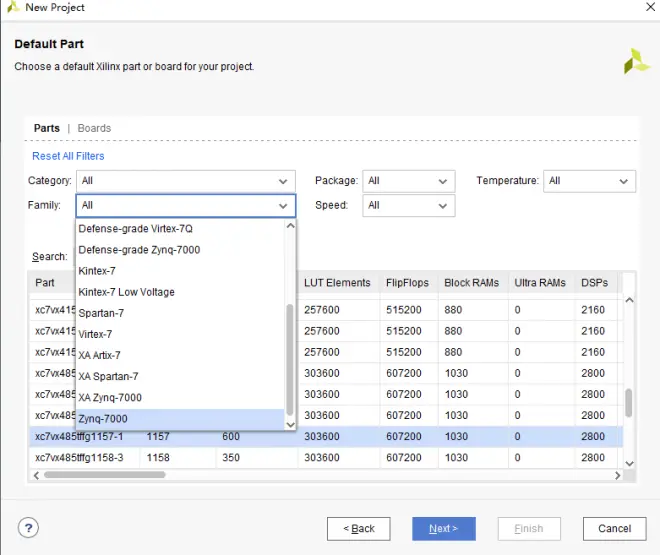The height and width of the screenshot is (555, 660).
Task: Open the Speed dropdown
Action: (x=409, y=205)
